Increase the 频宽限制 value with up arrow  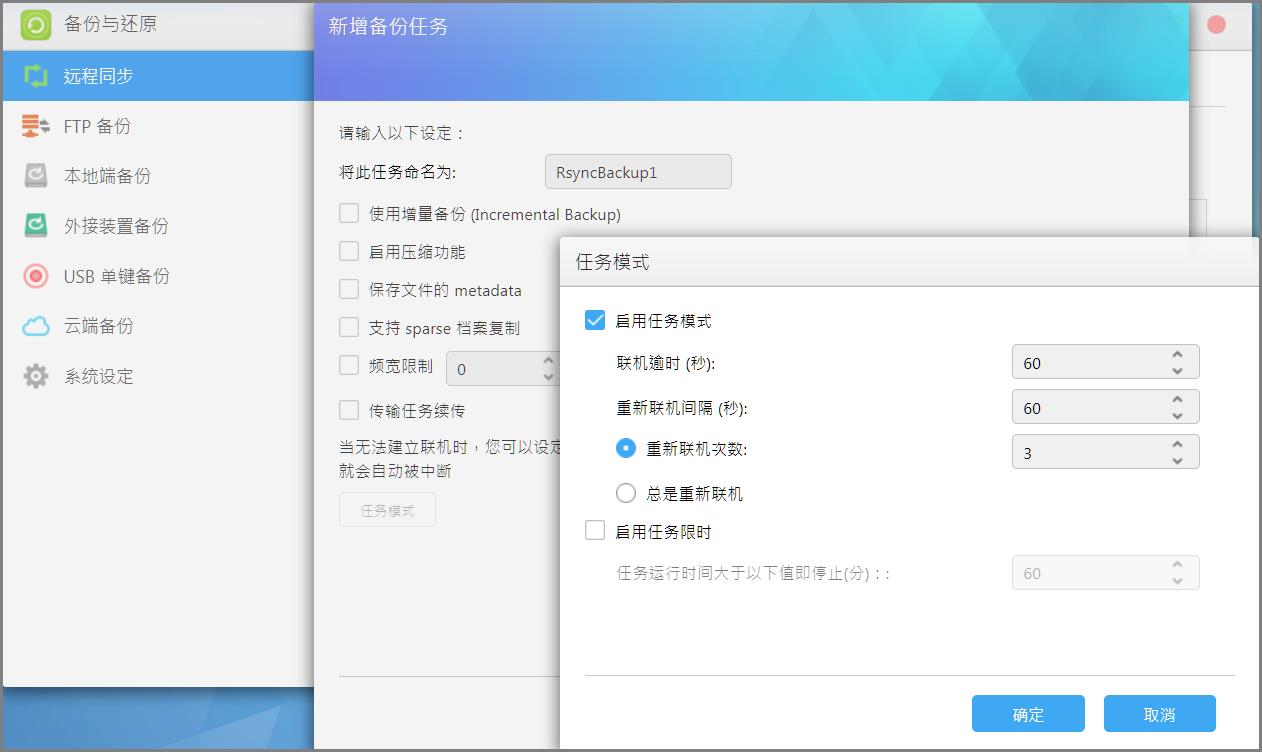[548, 361]
